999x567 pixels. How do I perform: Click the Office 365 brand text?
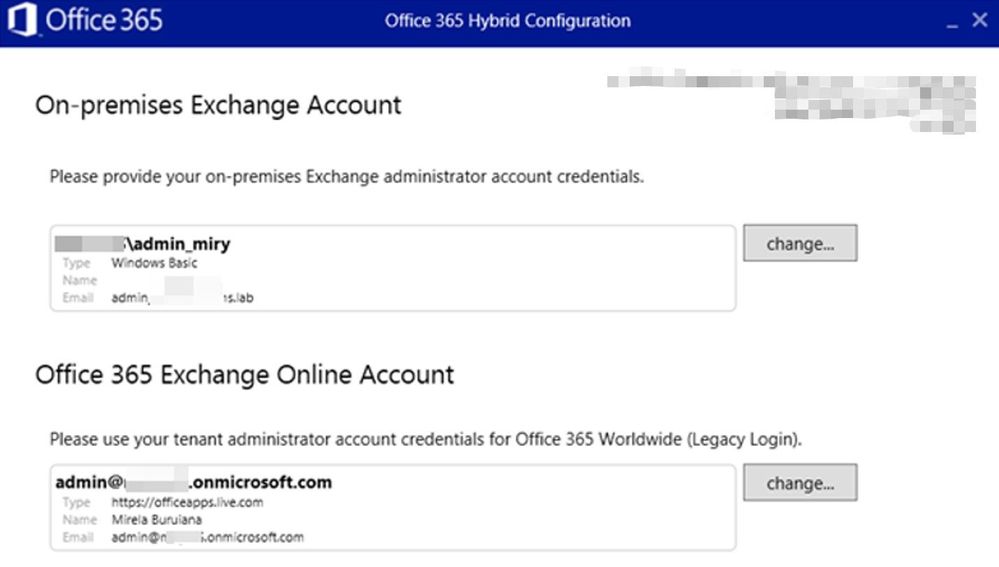104,20
